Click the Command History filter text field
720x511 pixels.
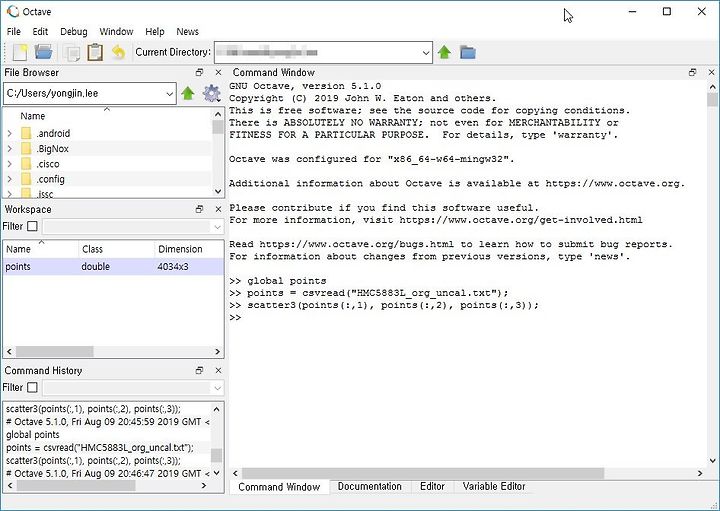click(127, 388)
